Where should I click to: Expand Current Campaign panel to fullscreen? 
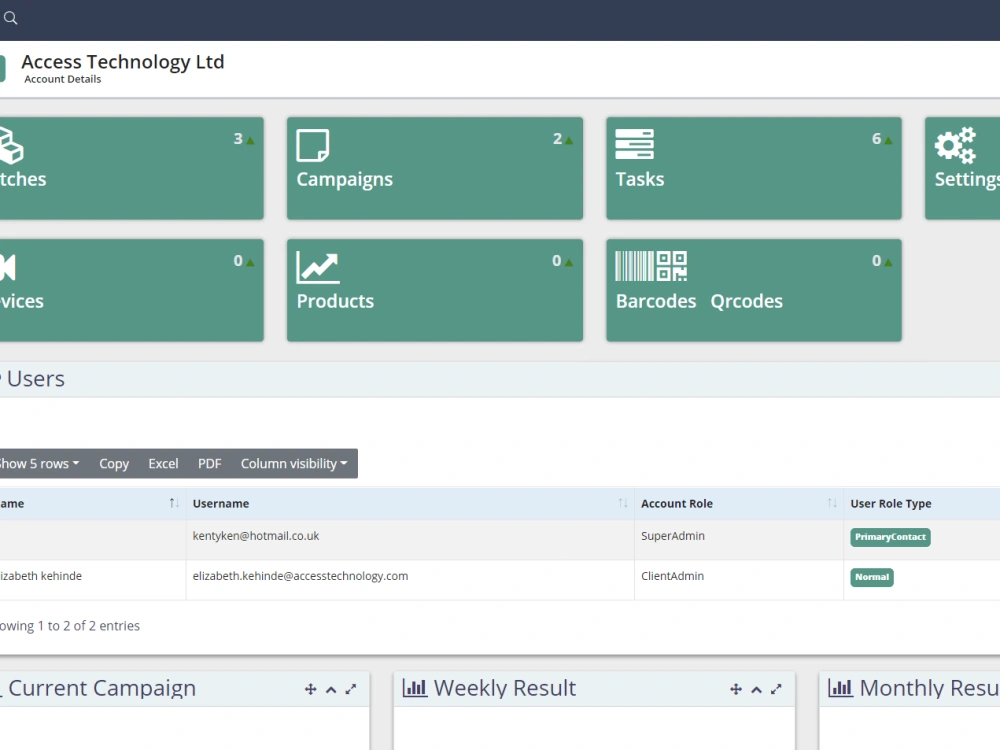coord(351,689)
